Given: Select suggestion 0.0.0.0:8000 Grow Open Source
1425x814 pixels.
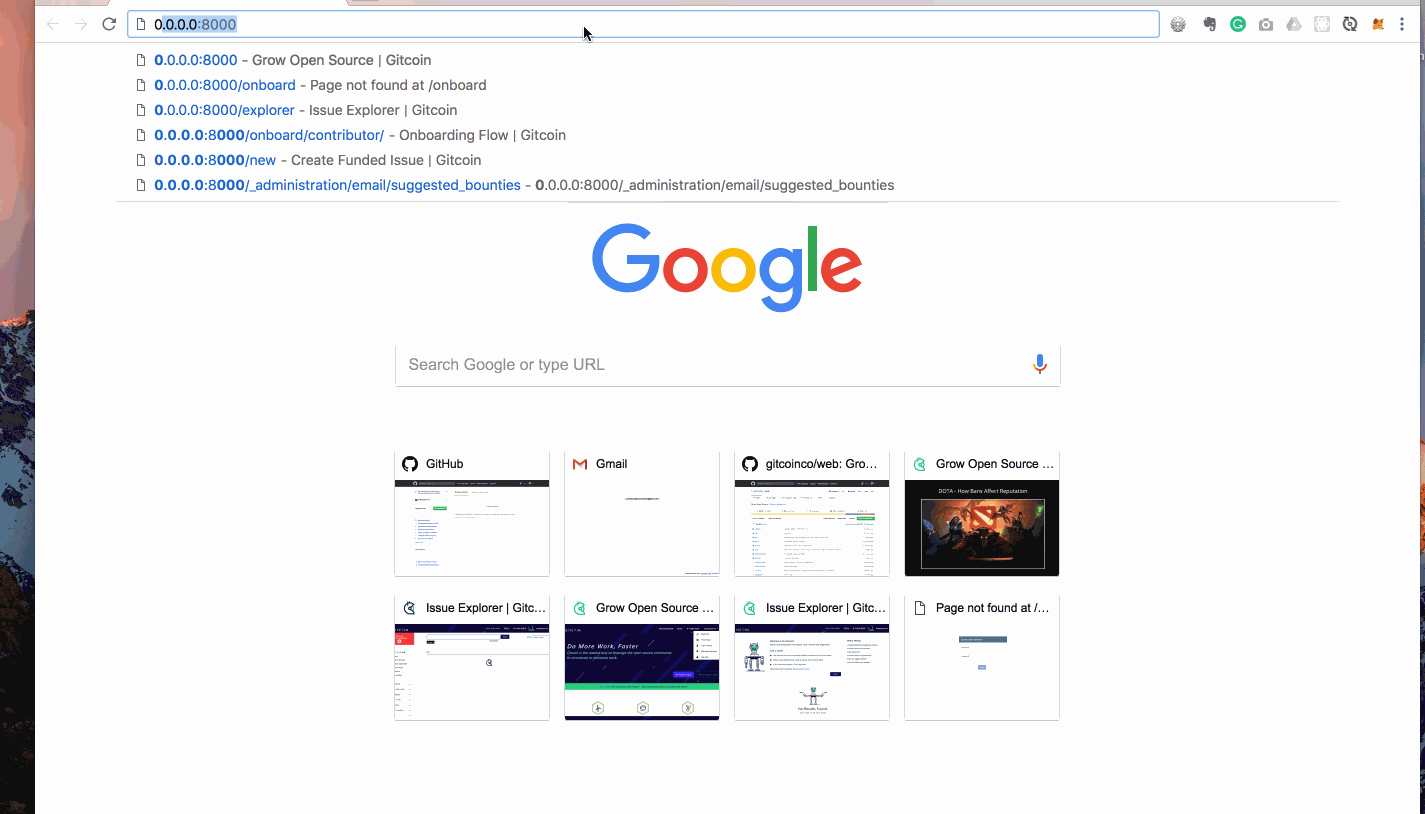Looking at the screenshot, I should tap(727, 60).
